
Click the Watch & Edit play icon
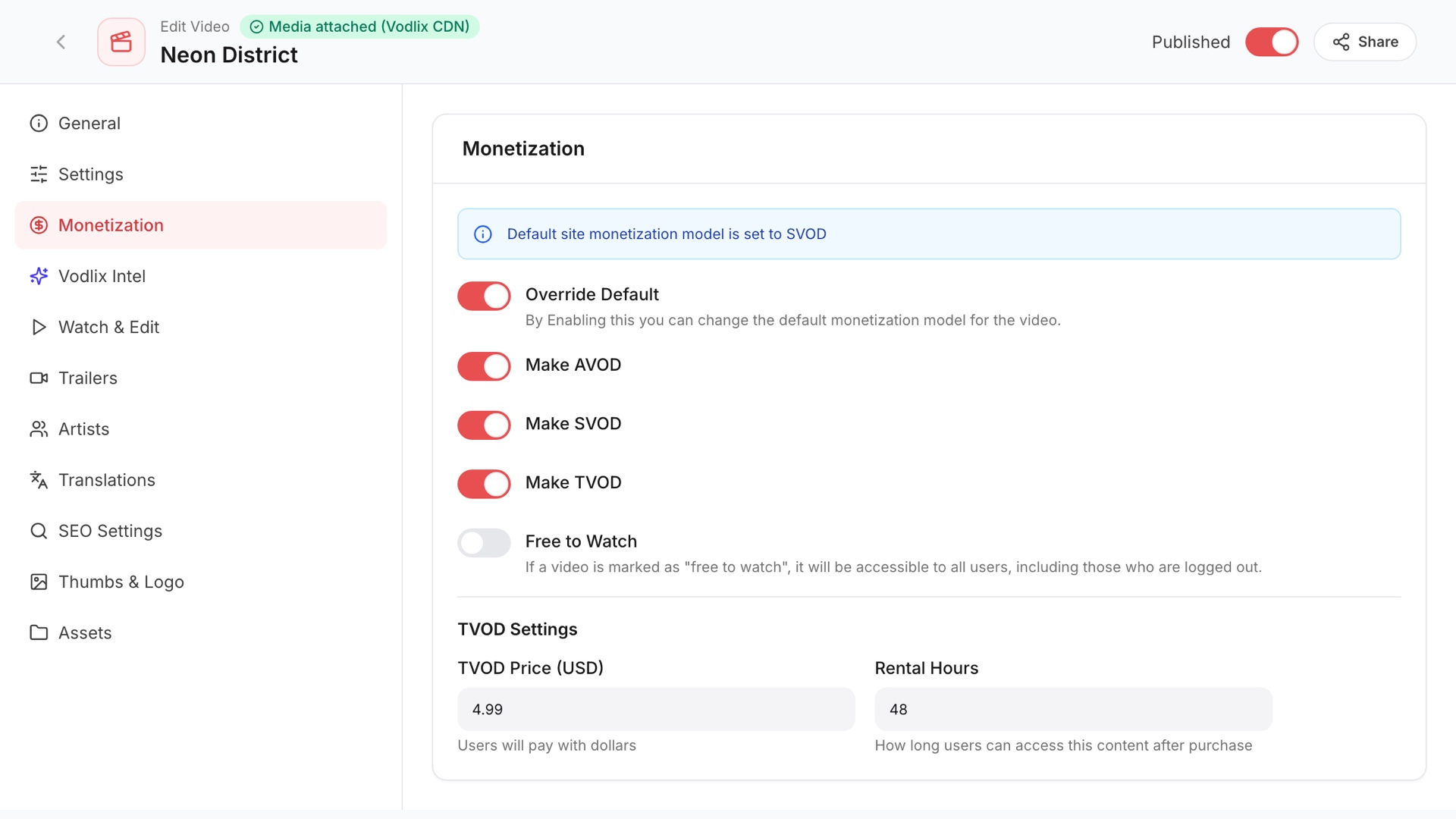tap(39, 327)
